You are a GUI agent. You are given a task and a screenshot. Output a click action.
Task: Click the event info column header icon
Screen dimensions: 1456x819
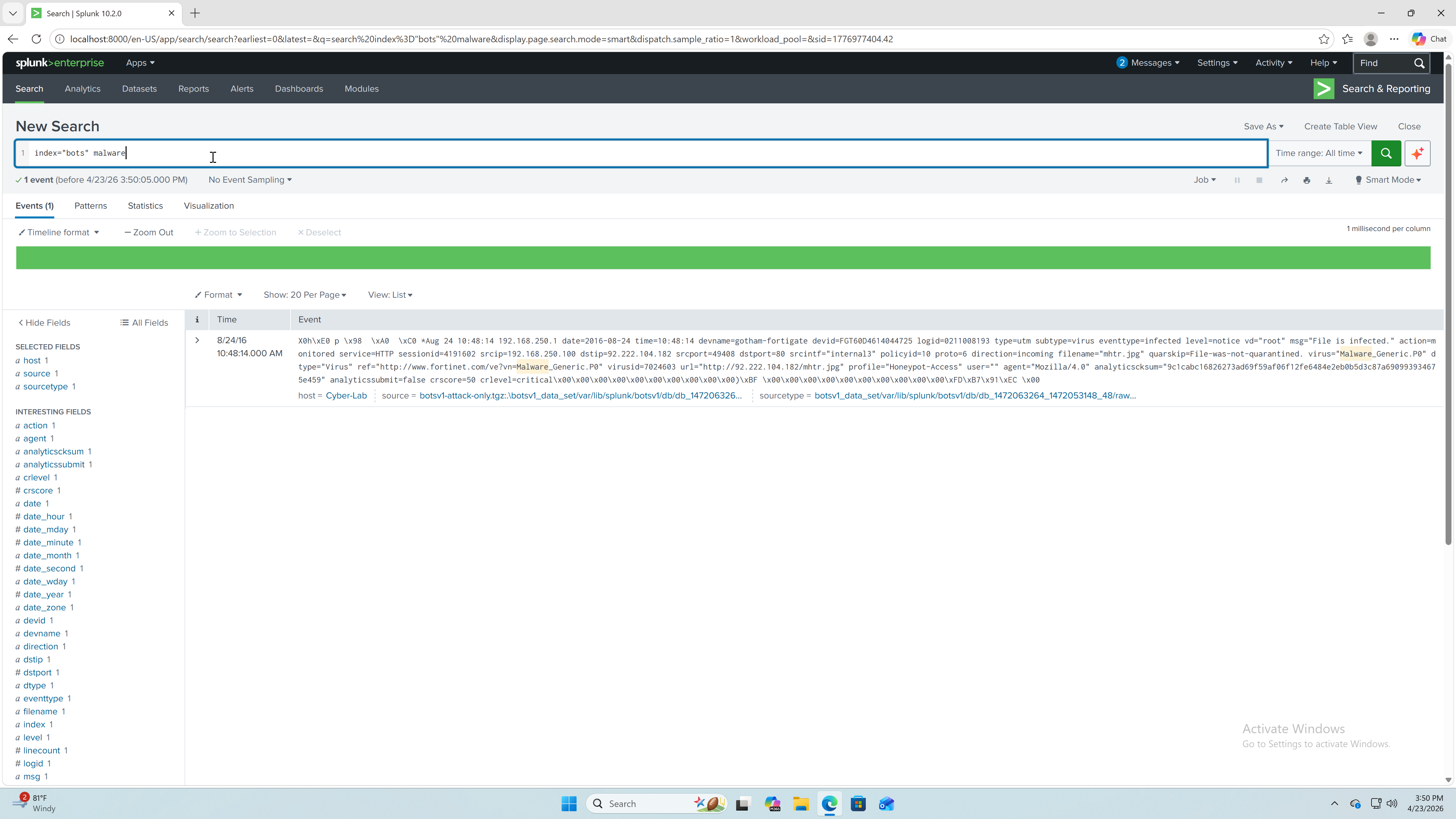tap(197, 320)
